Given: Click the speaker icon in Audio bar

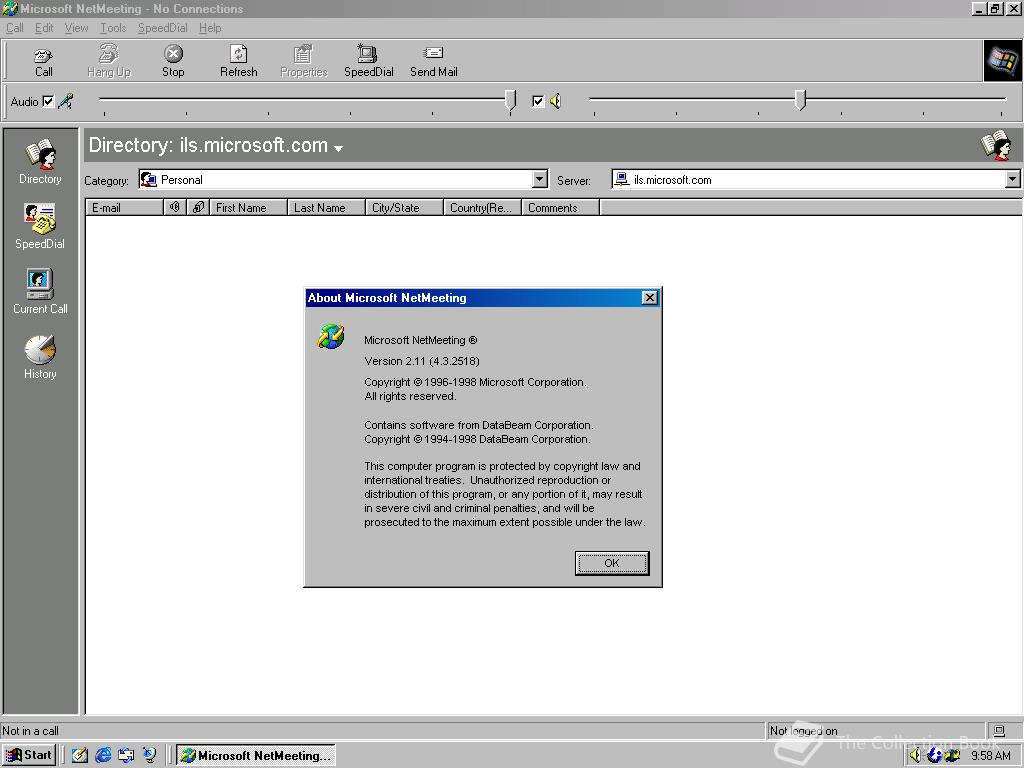Looking at the screenshot, I should pos(556,101).
